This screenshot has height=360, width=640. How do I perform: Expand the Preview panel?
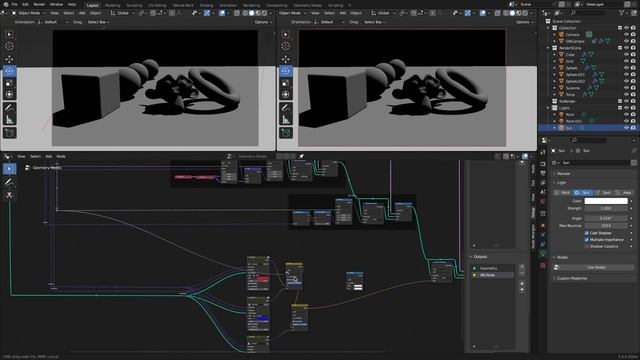coord(563,174)
